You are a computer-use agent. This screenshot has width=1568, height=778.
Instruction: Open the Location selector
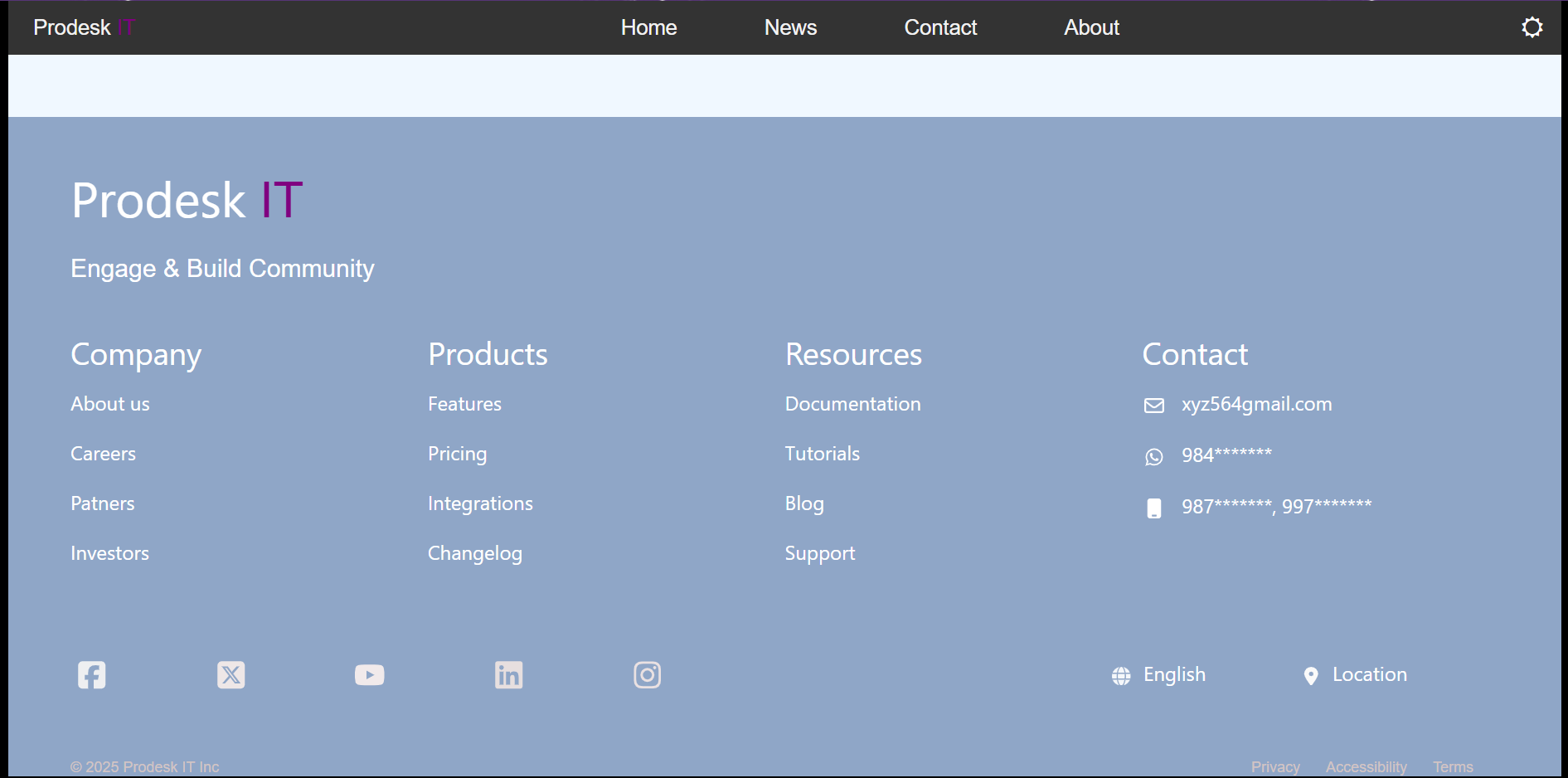[x=1355, y=675]
